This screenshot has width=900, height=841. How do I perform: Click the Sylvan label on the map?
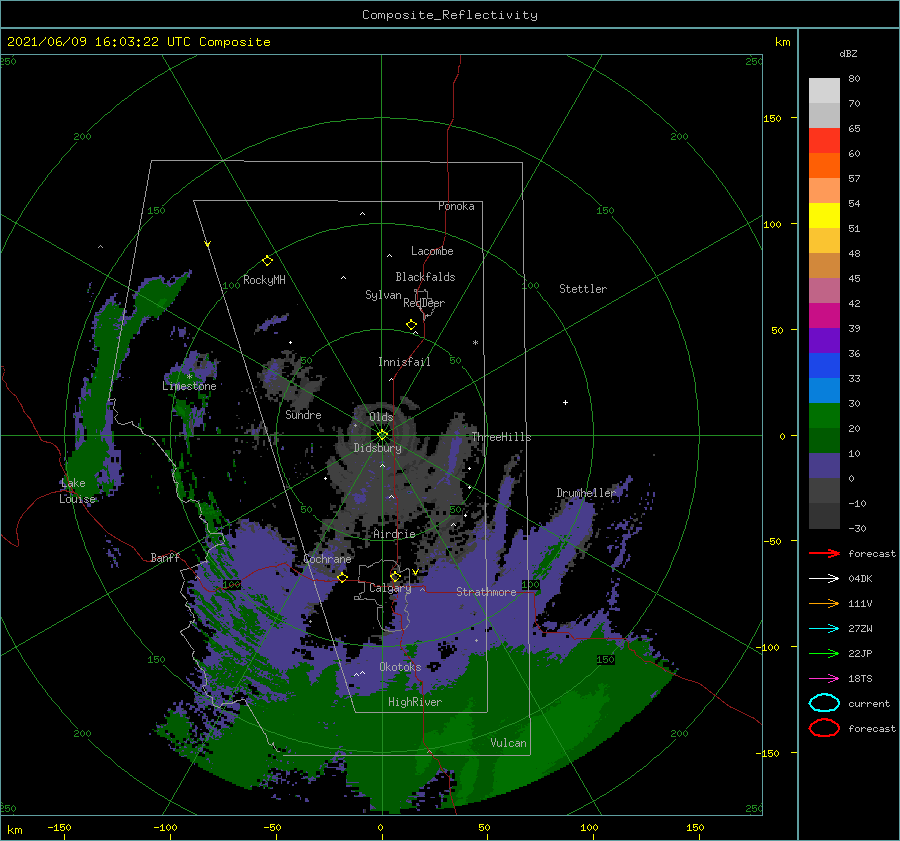click(383, 295)
